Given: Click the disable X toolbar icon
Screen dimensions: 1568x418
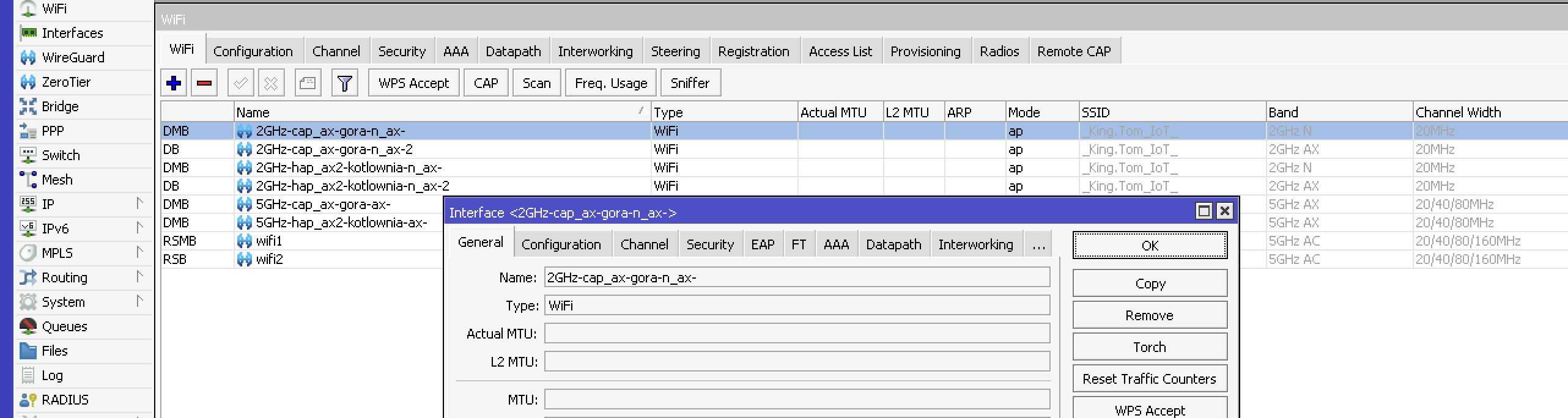Looking at the screenshot, I should pyautogui.click(x=271, y=83).
